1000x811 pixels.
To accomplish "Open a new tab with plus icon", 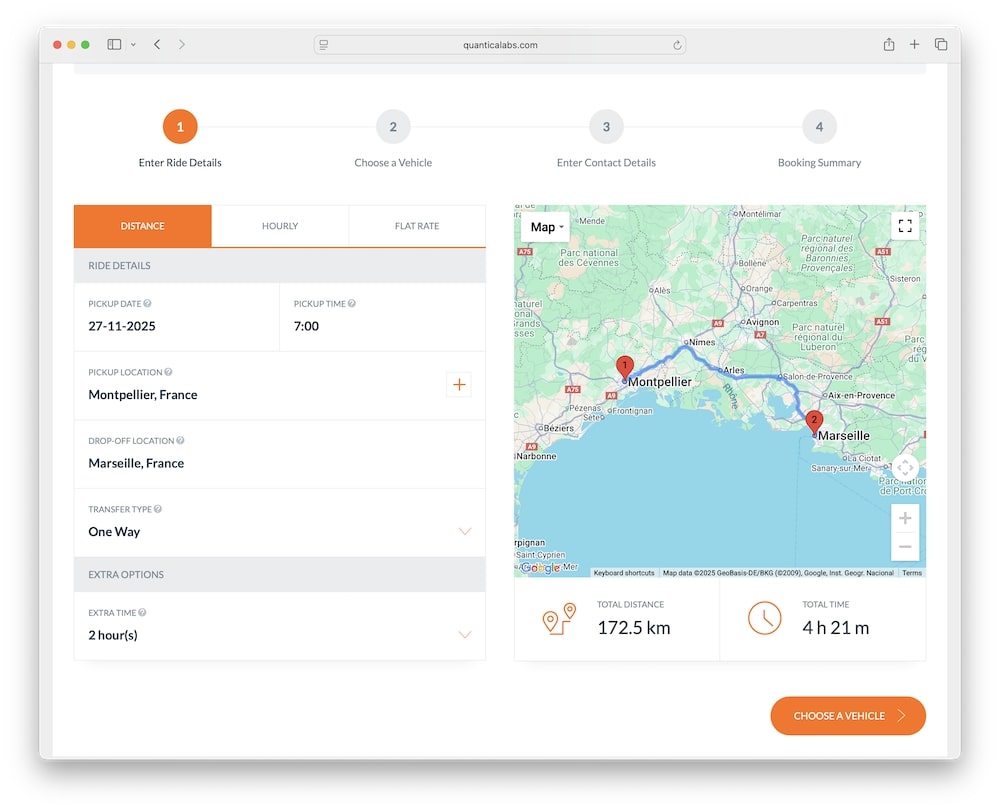I will tap(914, 44).
